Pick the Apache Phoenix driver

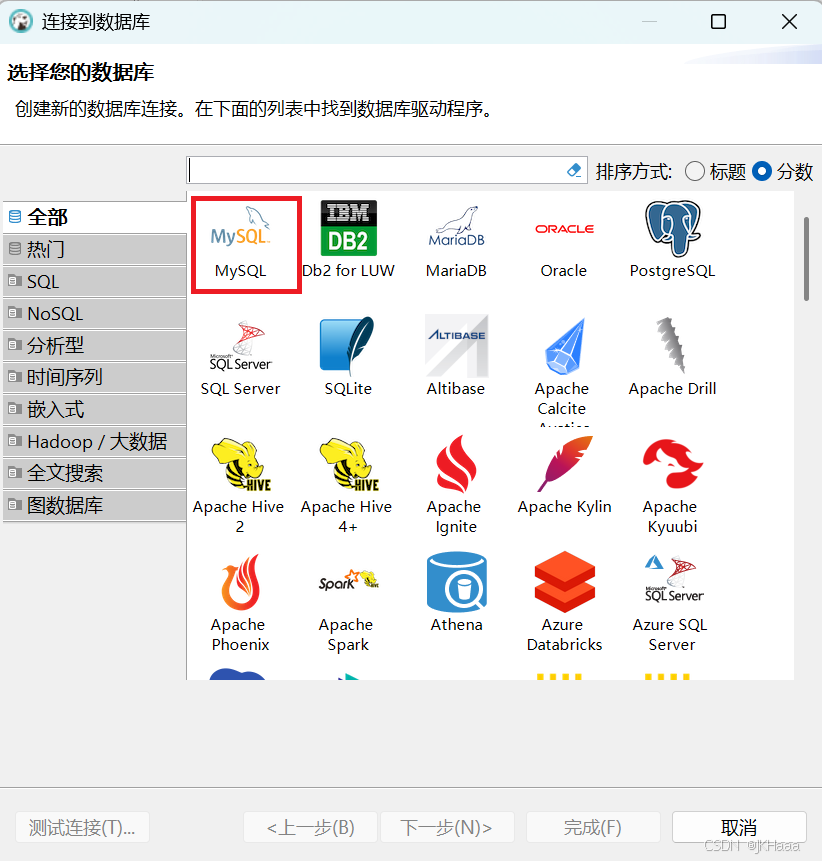tap(240, 603)
